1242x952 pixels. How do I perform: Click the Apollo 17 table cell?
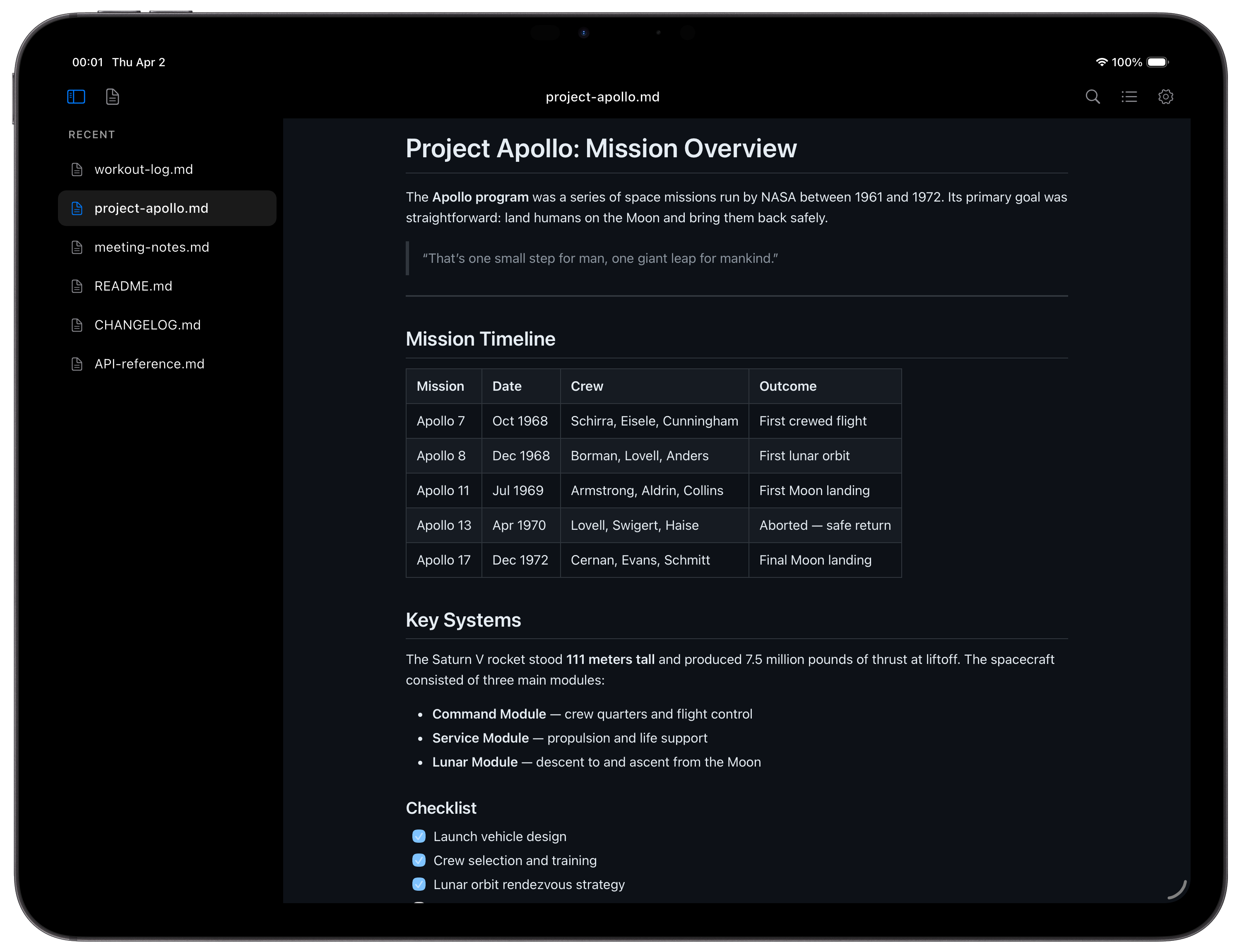444,560
